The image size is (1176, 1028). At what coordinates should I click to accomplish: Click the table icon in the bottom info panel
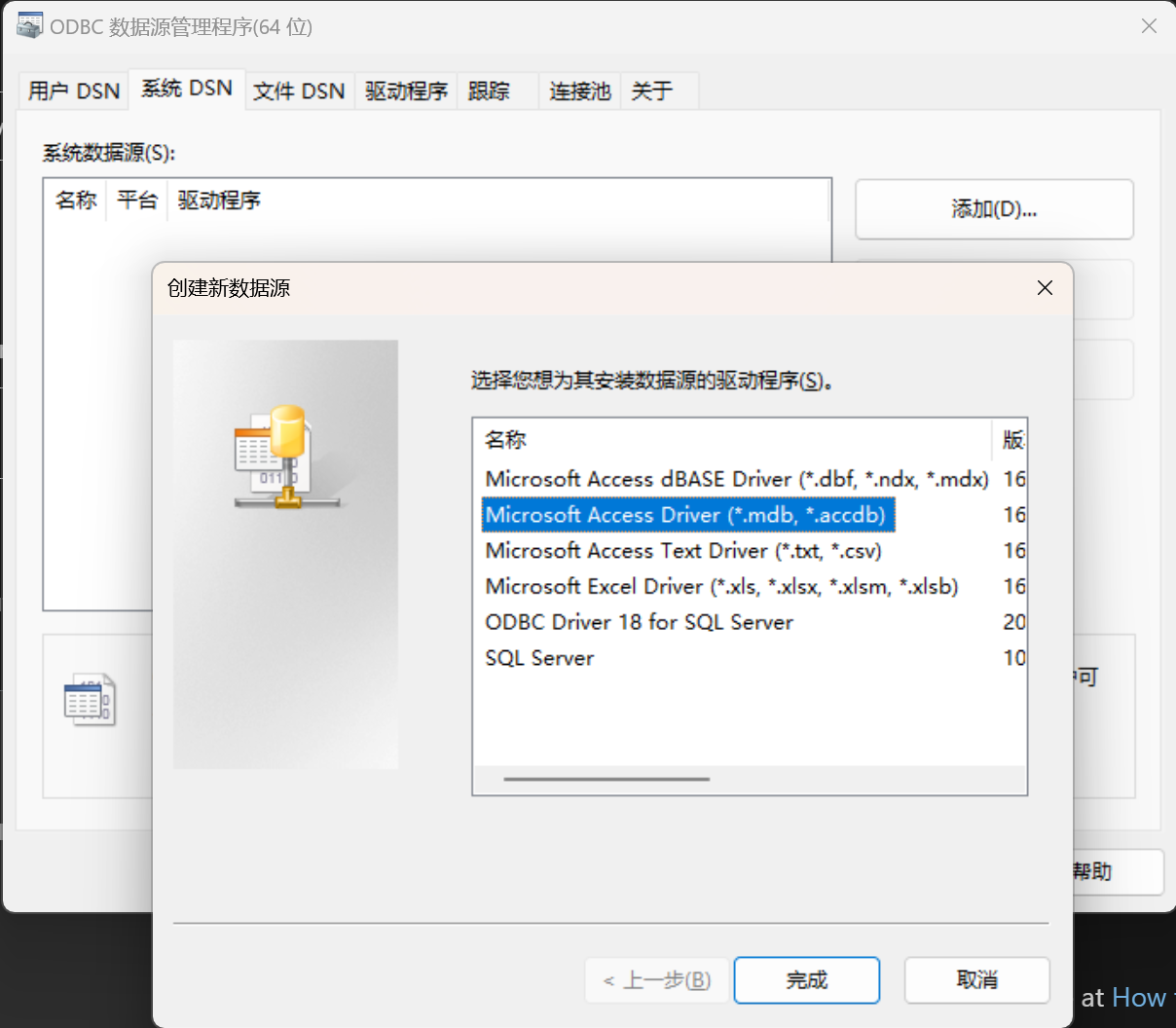click(90, 700)
